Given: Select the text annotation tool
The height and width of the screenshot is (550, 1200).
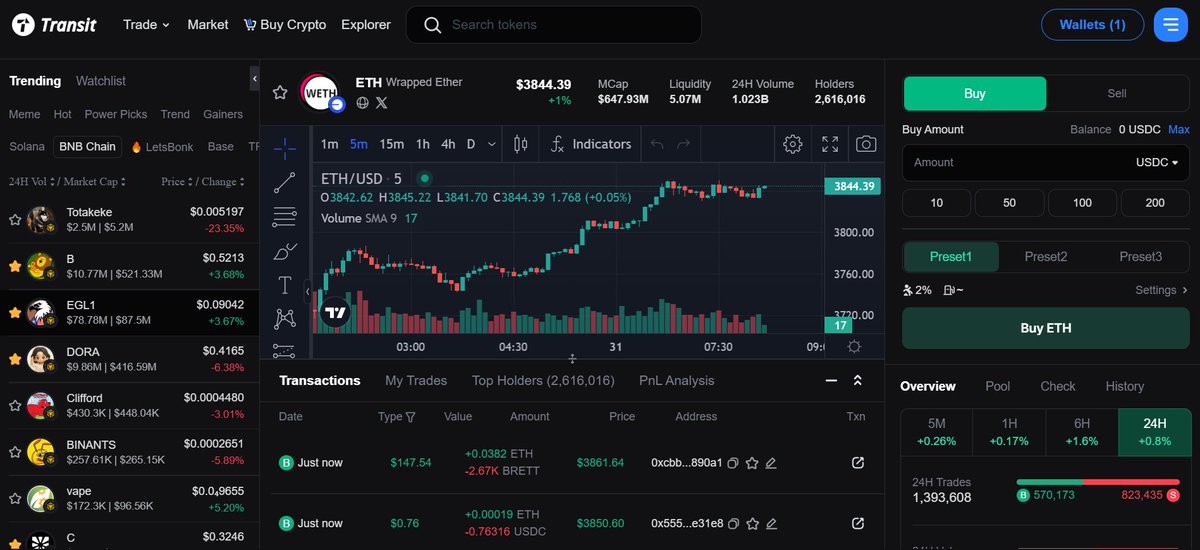Looking at the screenshot, I should click(x=285, y=285).
